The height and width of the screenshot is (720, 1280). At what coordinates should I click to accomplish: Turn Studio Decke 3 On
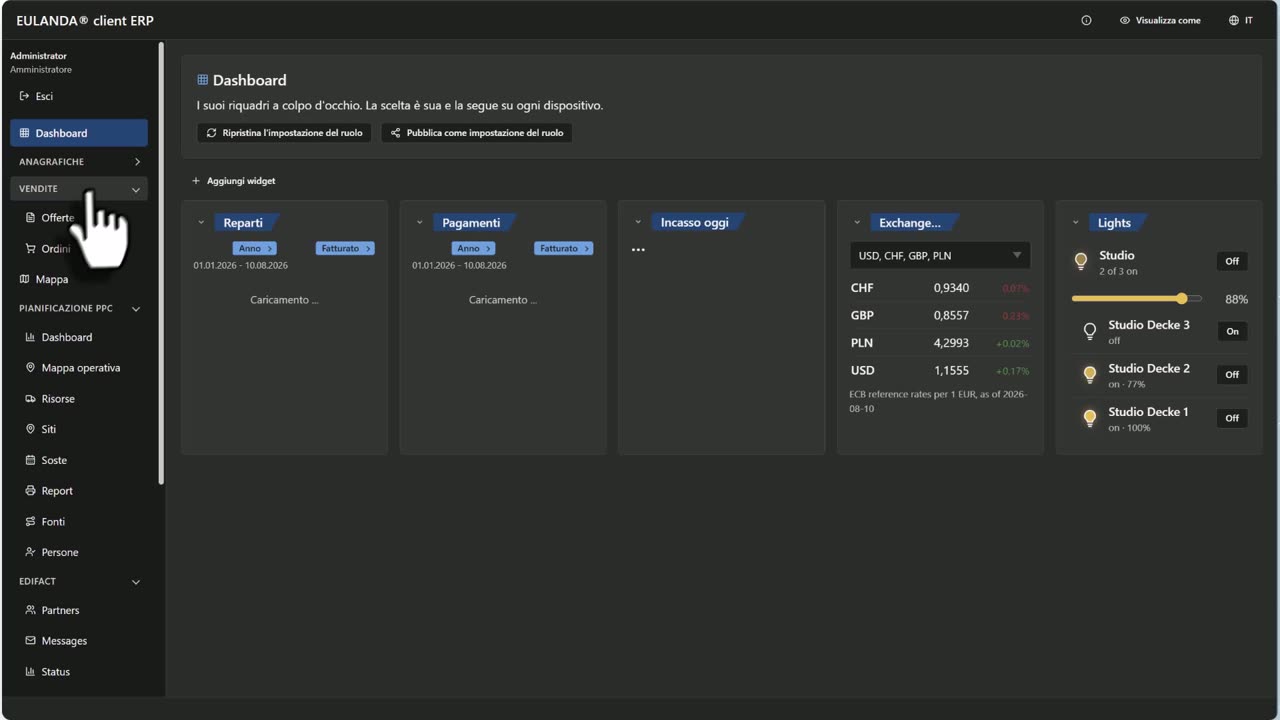(x=1232, y=331)
